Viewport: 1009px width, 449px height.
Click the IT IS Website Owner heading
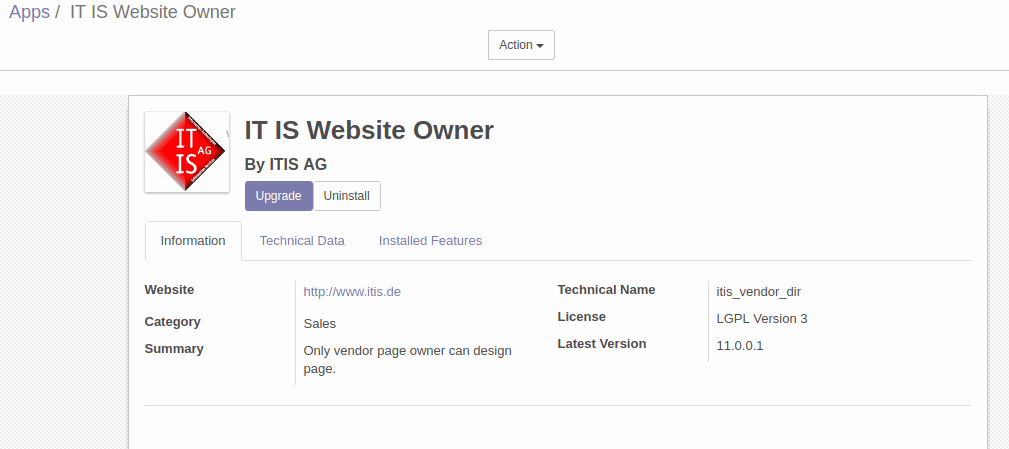click(369, 130)
